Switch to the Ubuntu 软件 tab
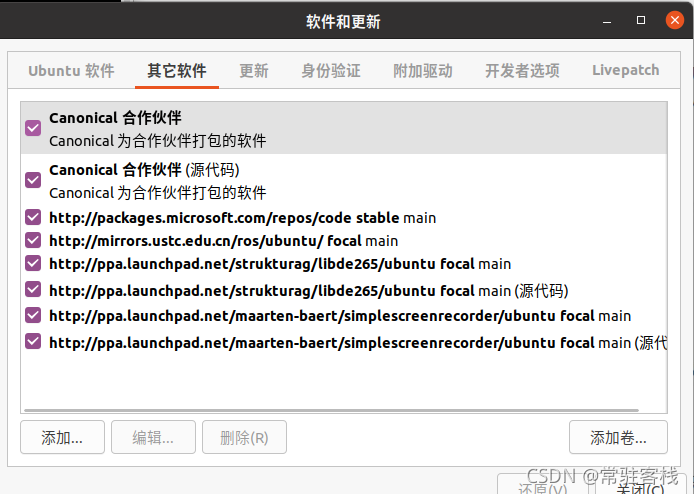694x494 pixels. click(71, 70)
